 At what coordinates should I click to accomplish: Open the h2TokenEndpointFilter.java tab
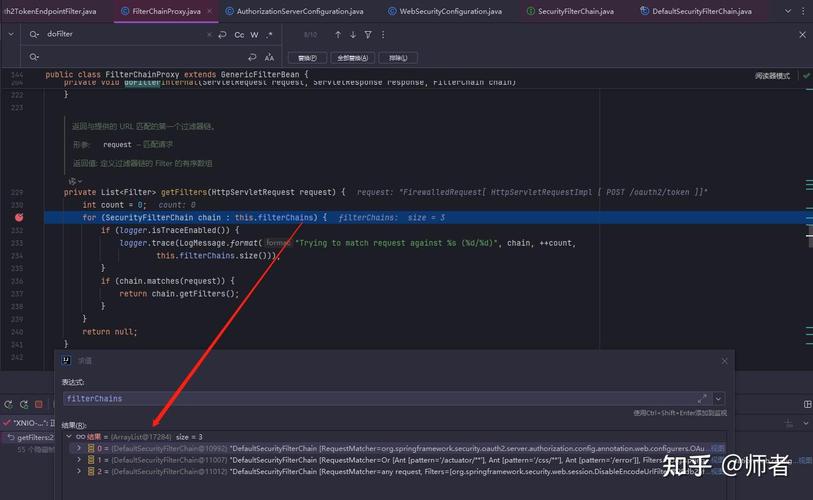tap(49, 11)
